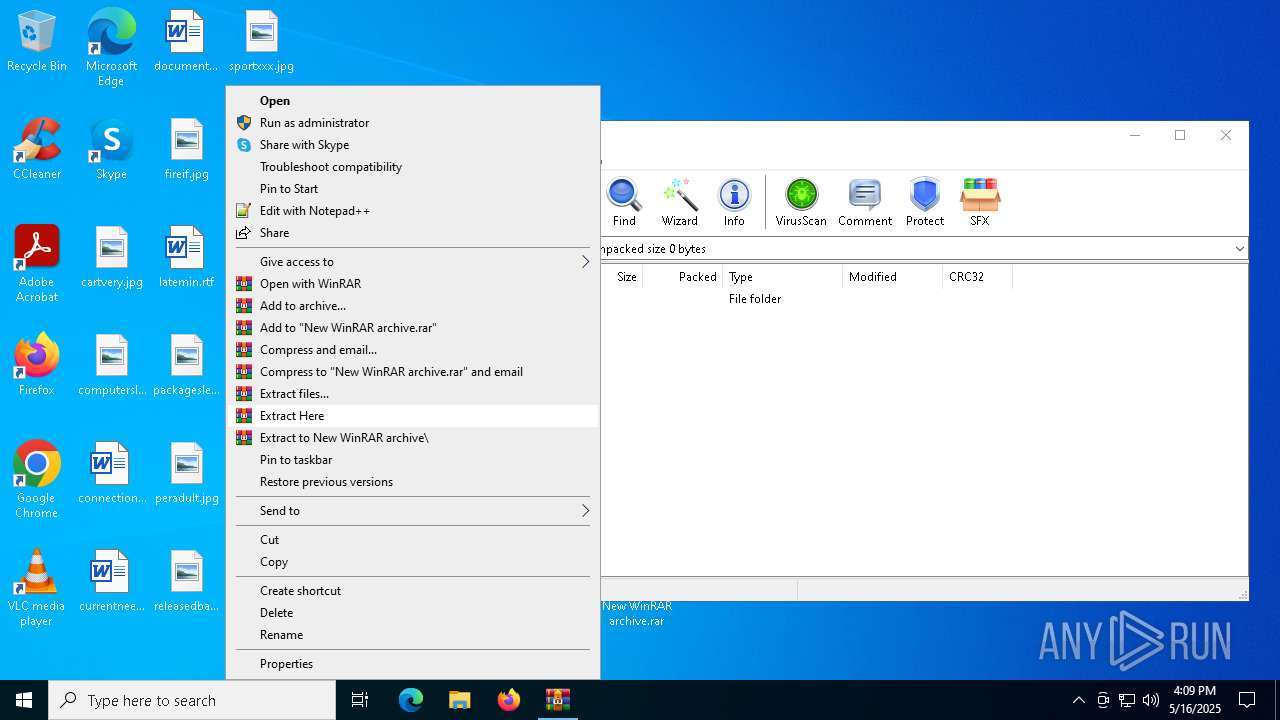Image resolution: width=1280 pixels, height=720 pixels.
Task: Select the Skype desktop shortcut
Action: 111,149
